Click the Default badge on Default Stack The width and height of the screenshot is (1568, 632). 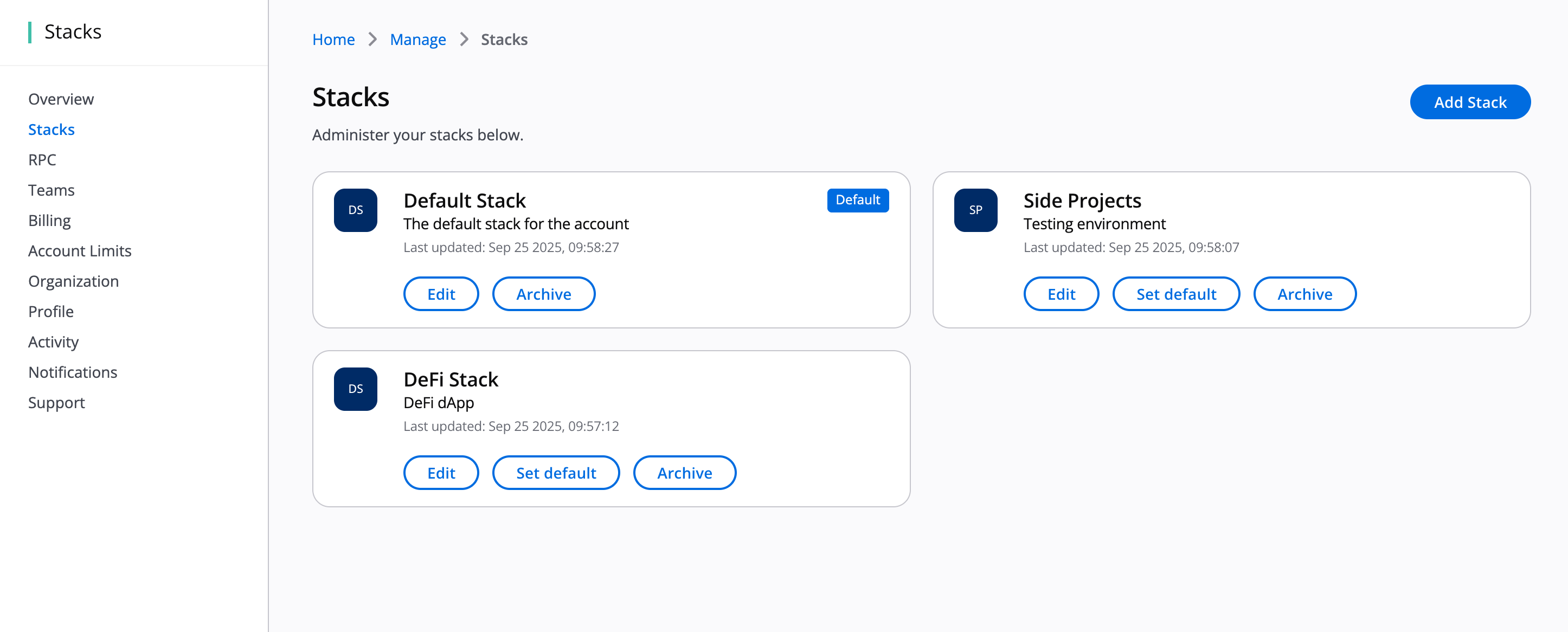click(x=857, y=200)
